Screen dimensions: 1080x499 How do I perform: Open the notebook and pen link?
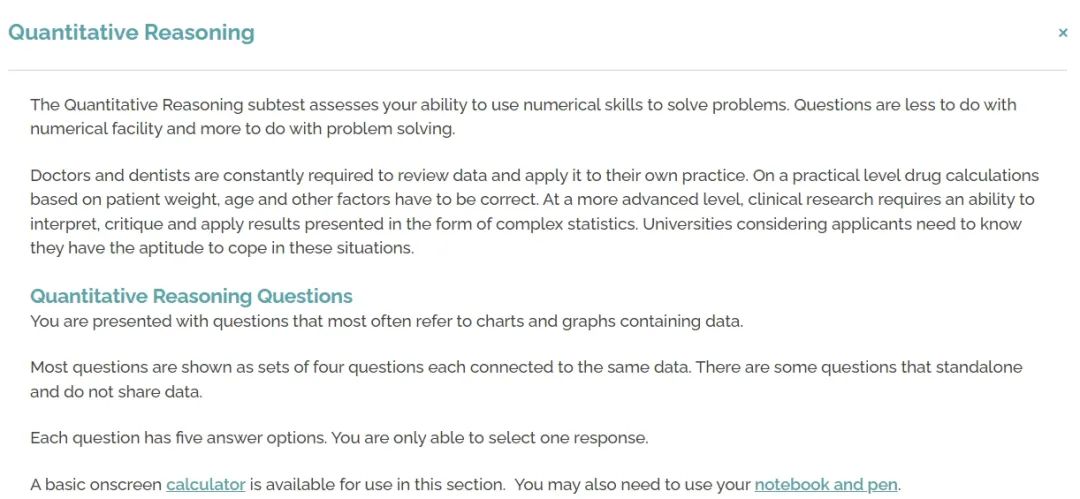pyautogui.click(x=826, y=485)
